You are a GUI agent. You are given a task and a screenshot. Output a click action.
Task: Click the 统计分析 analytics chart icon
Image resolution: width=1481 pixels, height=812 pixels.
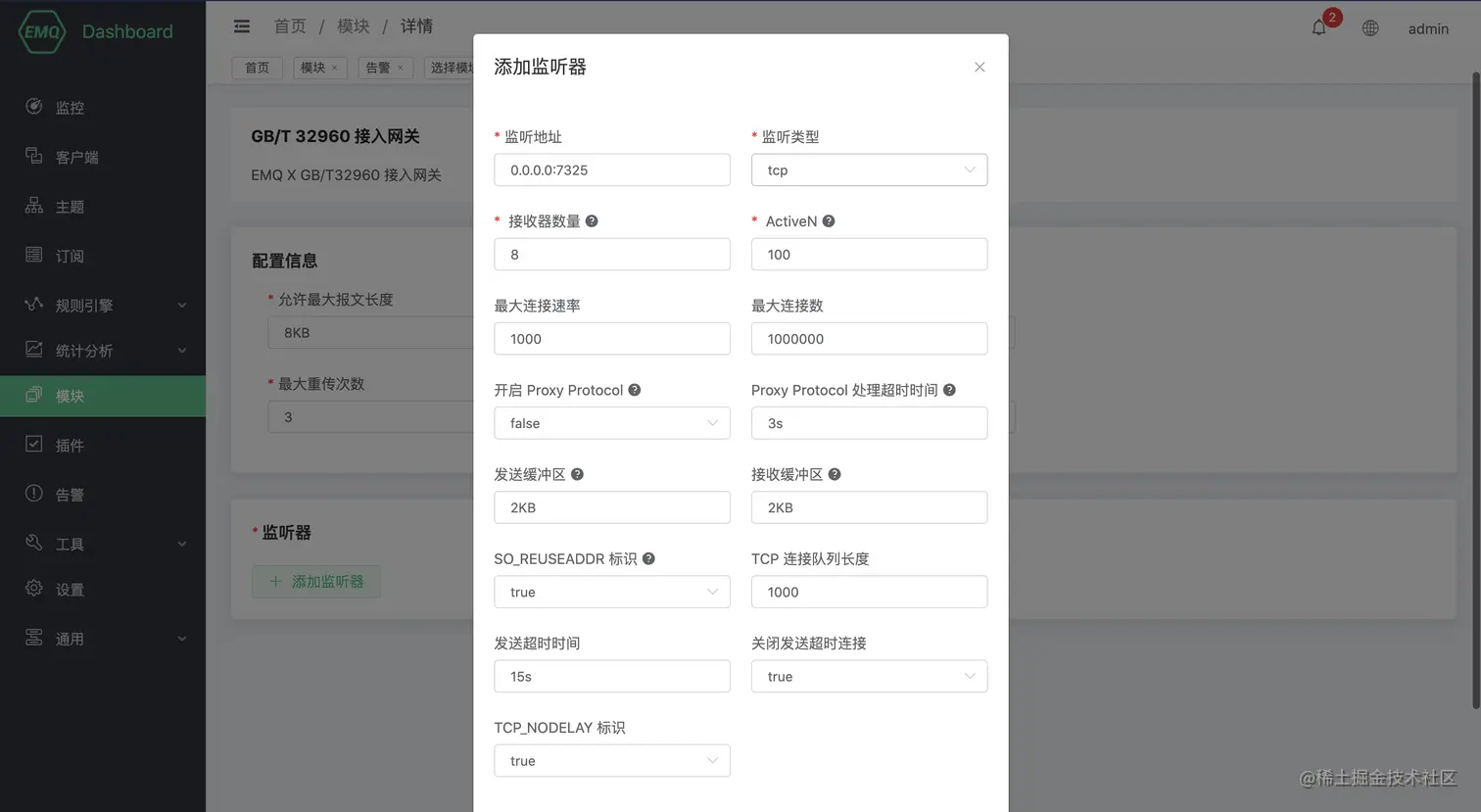[x=34, y=349]
